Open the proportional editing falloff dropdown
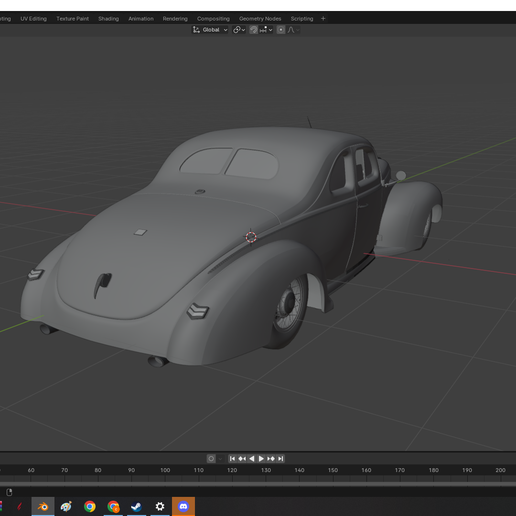This screenshot has width=516, height=516. pos(293,30)
